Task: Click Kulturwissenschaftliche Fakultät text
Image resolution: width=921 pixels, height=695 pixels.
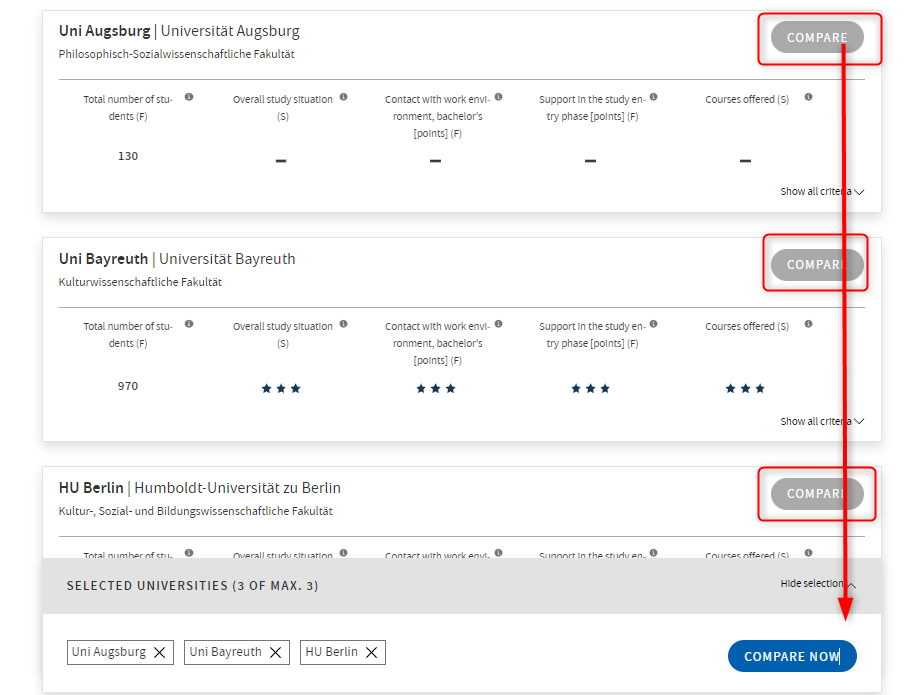Action: [x=140, y=282]
